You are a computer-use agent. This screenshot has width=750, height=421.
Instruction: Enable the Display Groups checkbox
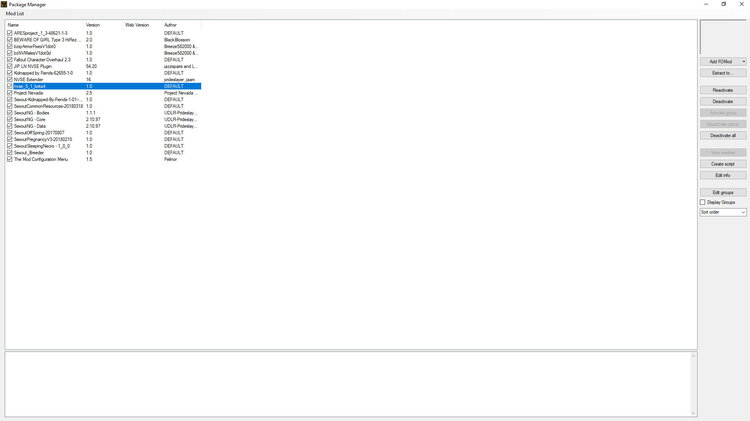703,202
